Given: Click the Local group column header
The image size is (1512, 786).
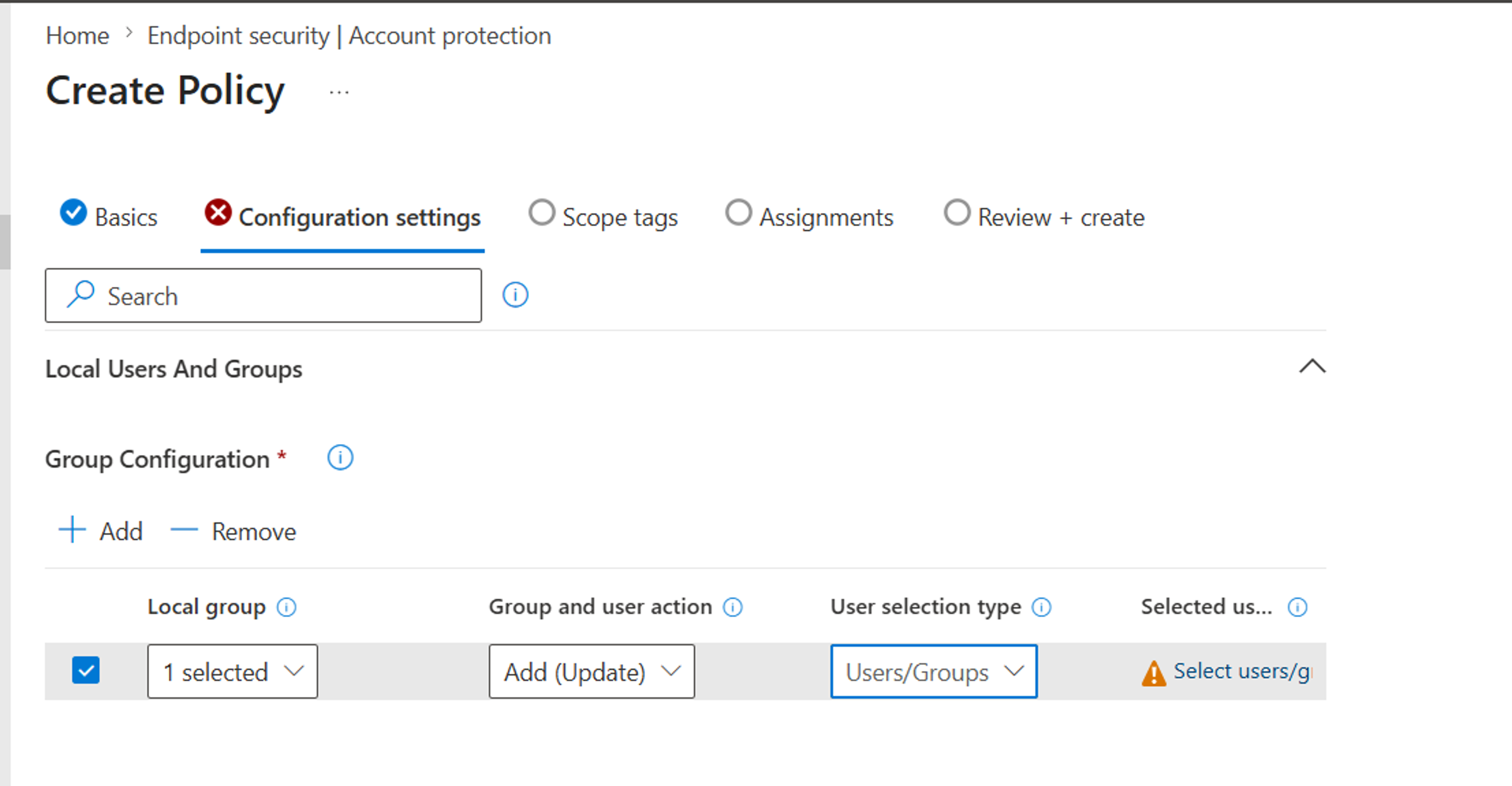Looking at the screenshot, I should pyautogui.click(x=207, y=607).
